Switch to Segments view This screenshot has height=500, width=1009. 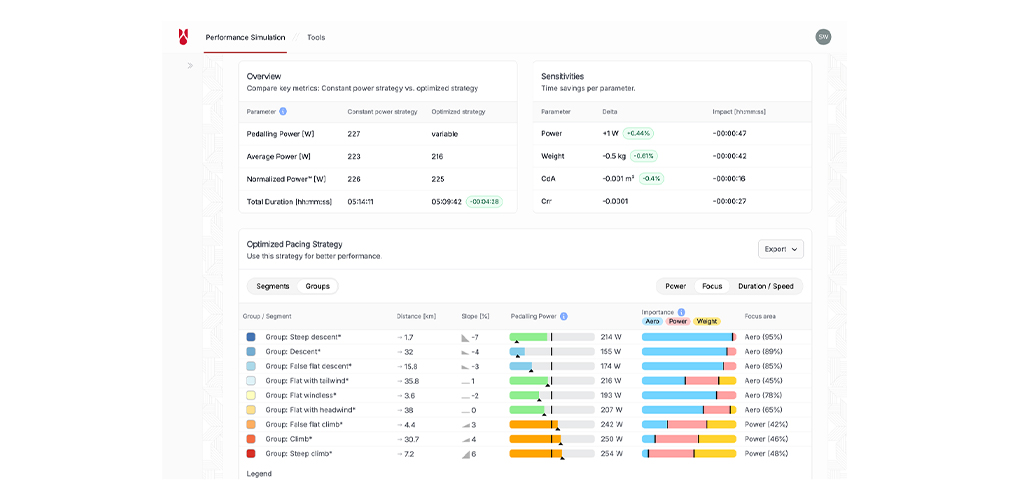pos(272,286)
